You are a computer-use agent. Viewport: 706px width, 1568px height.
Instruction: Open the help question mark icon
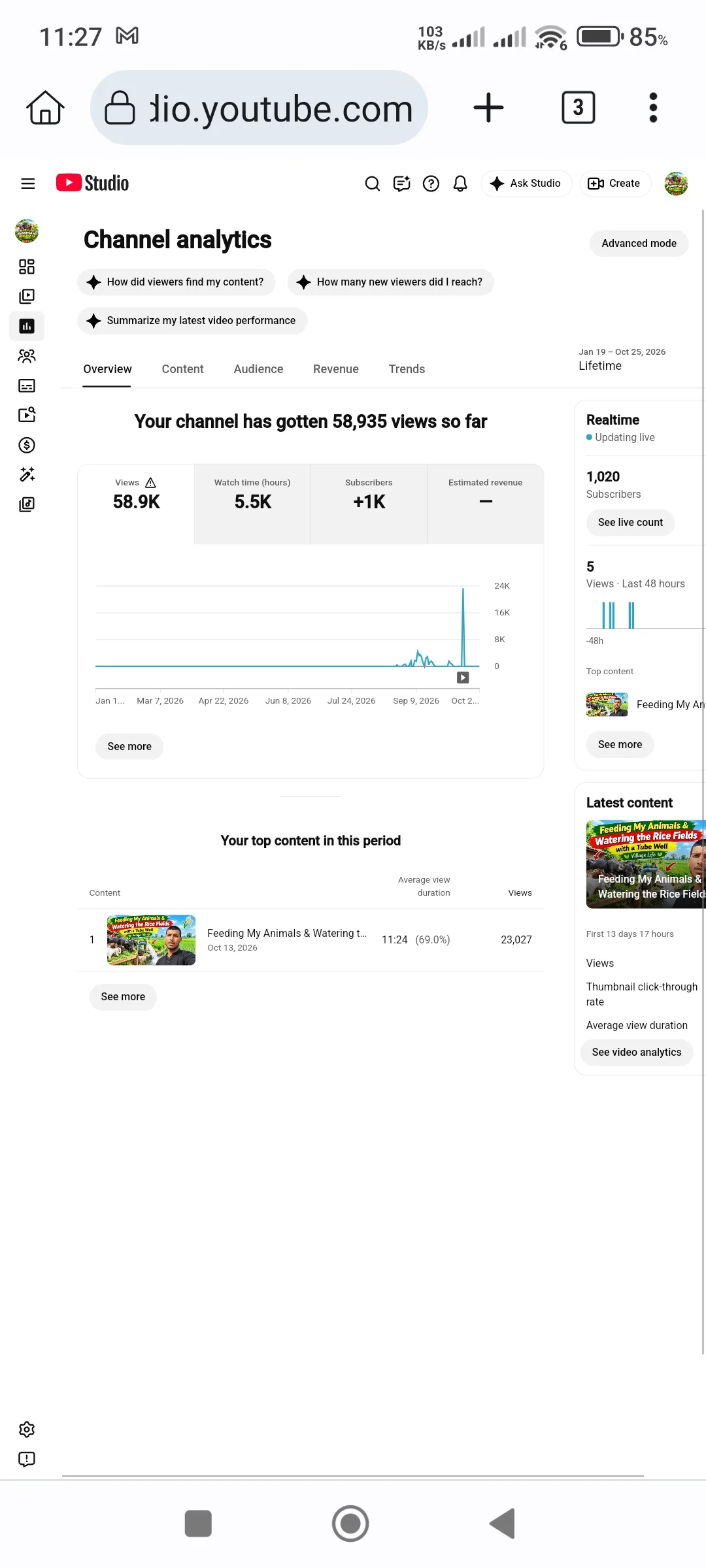pos(431,184)
